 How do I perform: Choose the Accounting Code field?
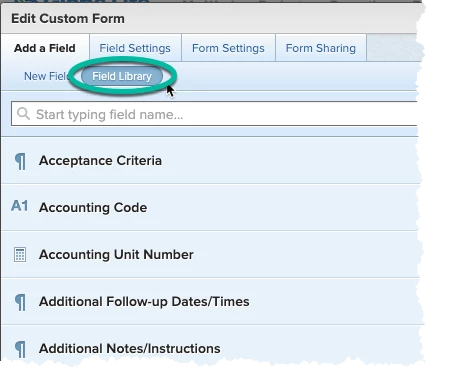coord(209,207)
